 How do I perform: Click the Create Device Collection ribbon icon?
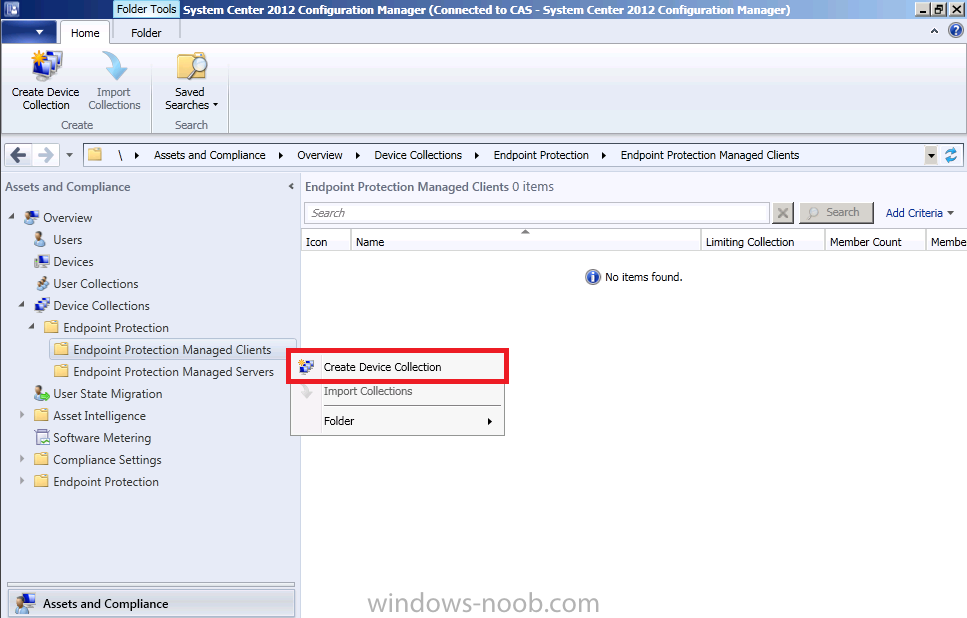pos(46,66)
